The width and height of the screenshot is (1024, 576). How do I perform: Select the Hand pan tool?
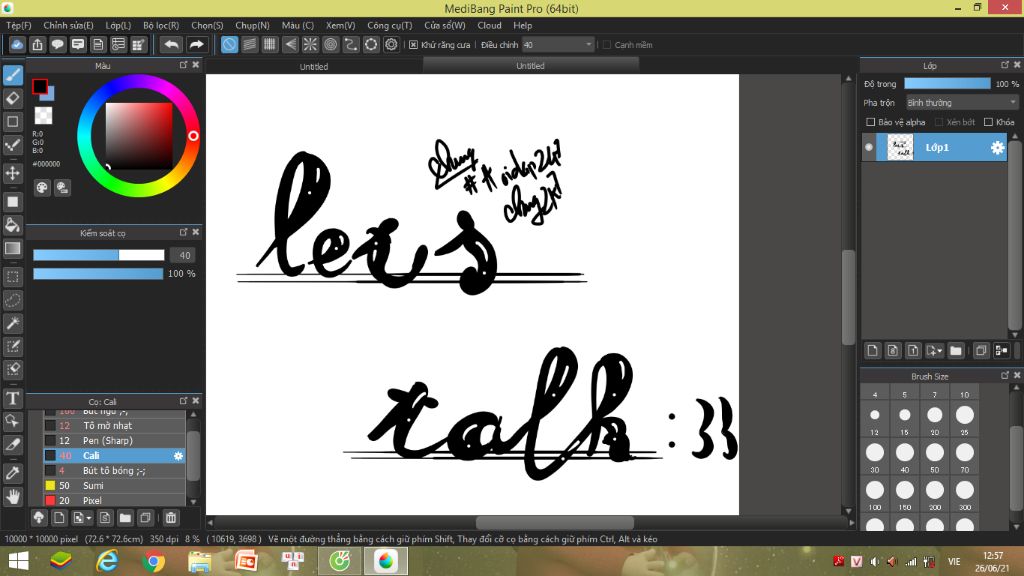point(12,496)
